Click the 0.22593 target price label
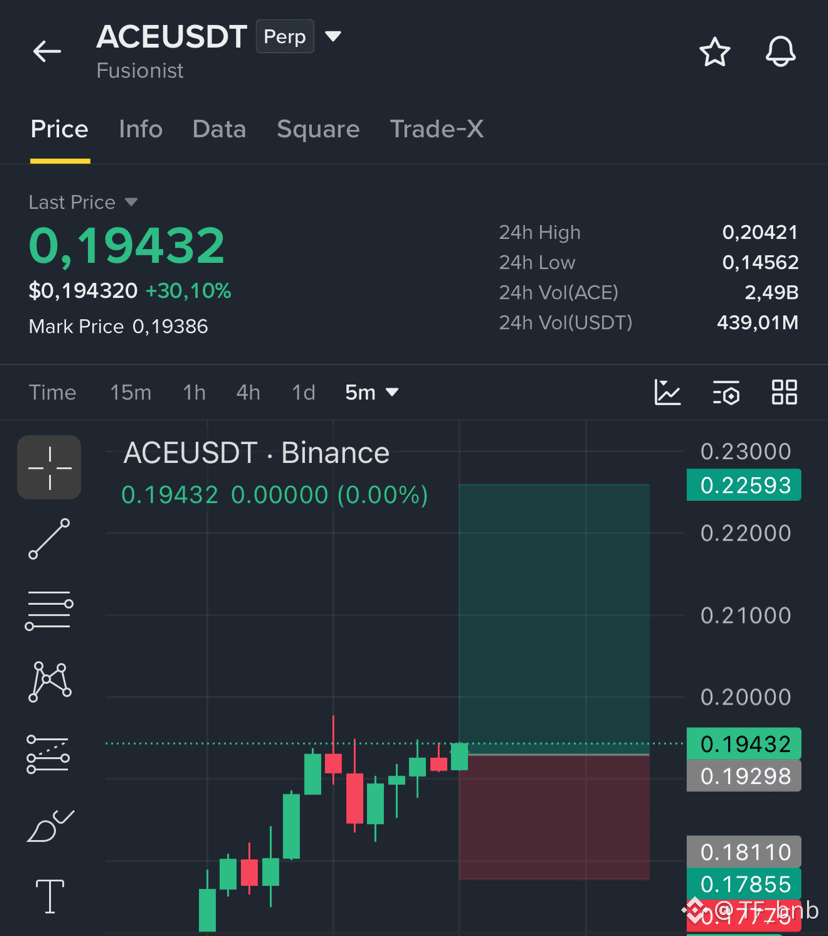 [744, 485]
